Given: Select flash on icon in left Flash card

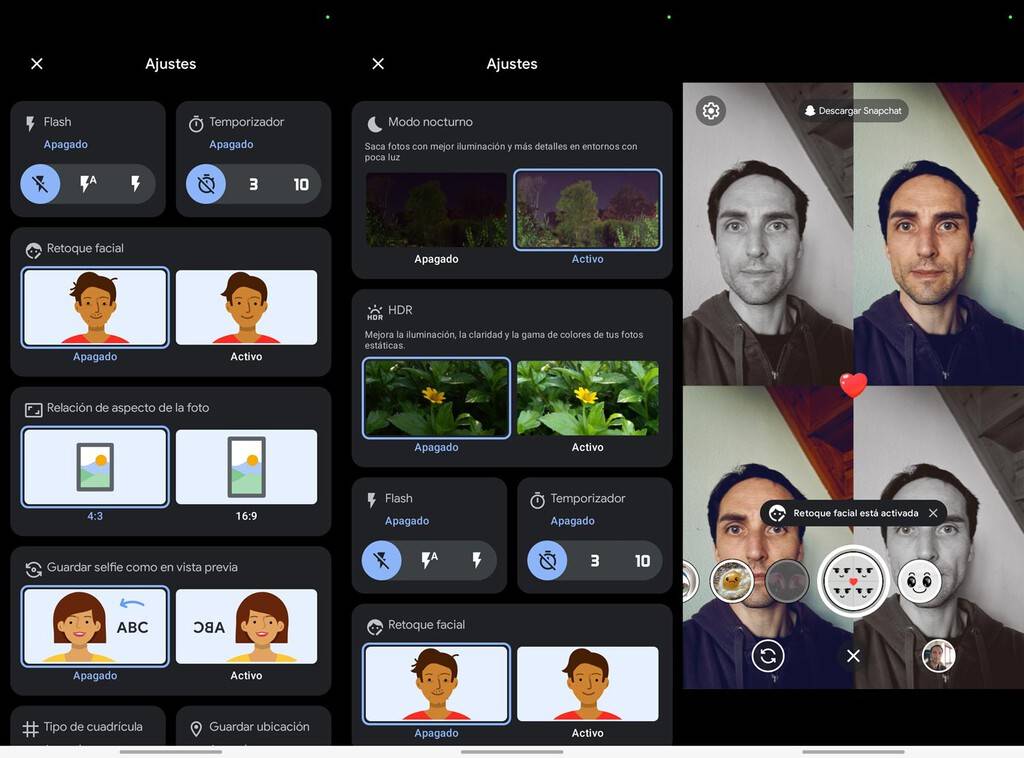Looking at the screenshot, I should pos(135,184).
